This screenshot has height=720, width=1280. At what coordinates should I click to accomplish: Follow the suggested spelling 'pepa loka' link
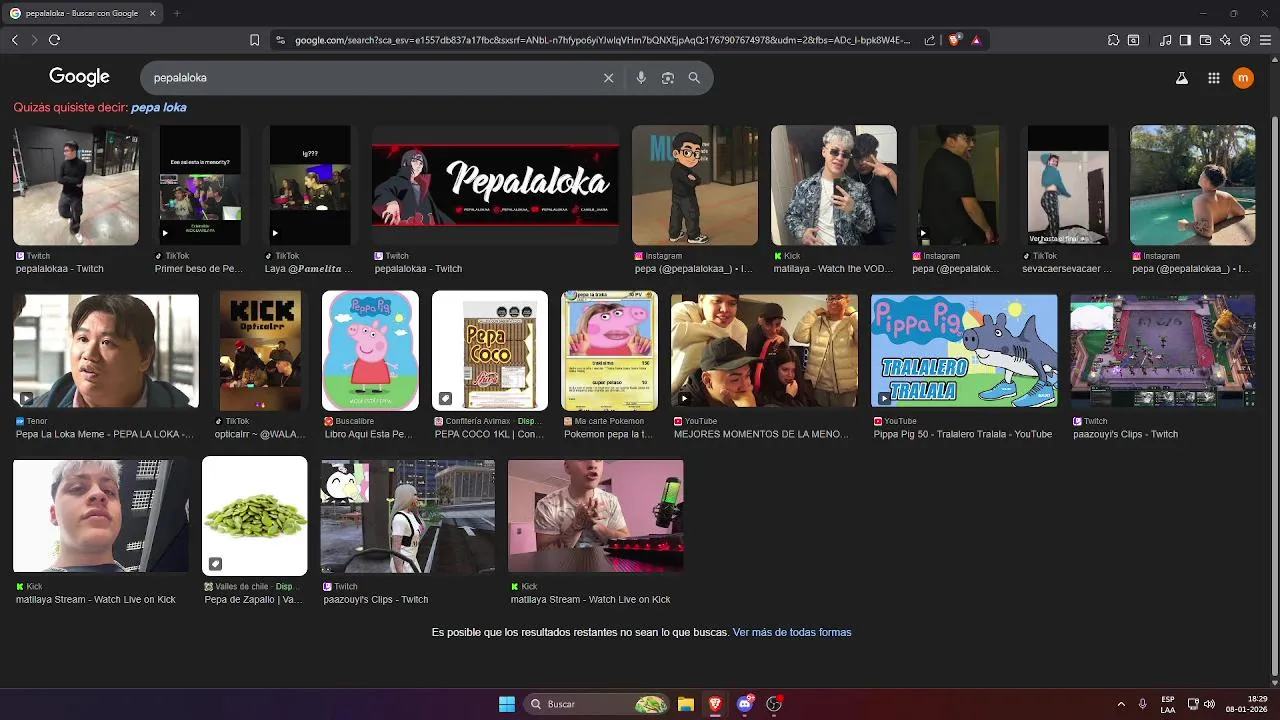158,107
